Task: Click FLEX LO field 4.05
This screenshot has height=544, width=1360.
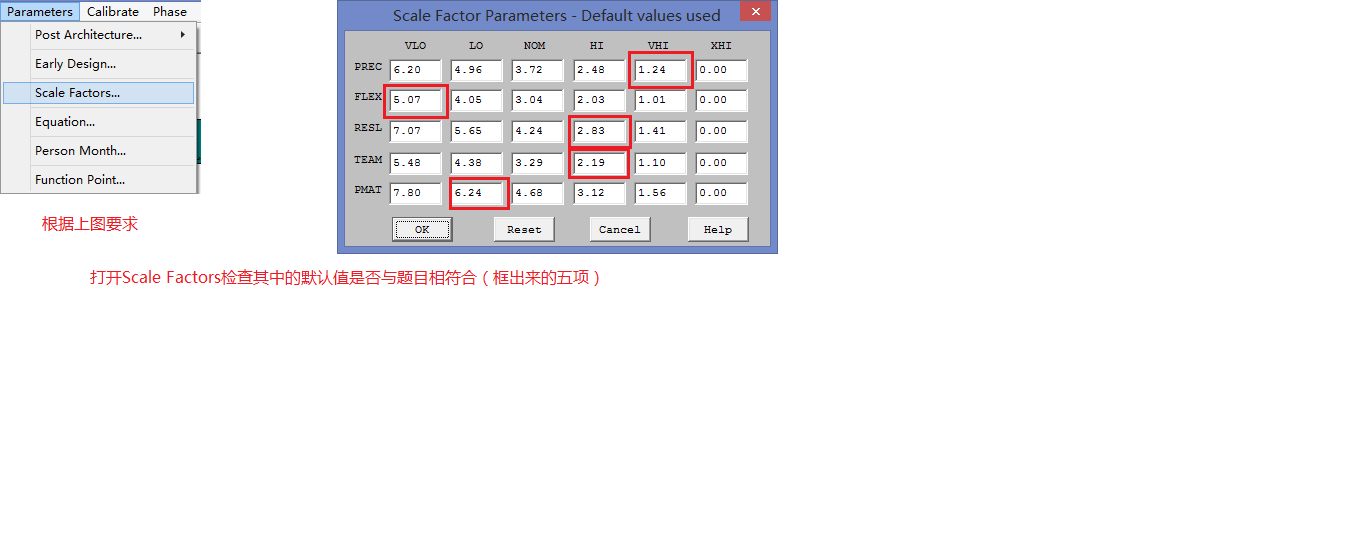Action: (x=476, y=100)
